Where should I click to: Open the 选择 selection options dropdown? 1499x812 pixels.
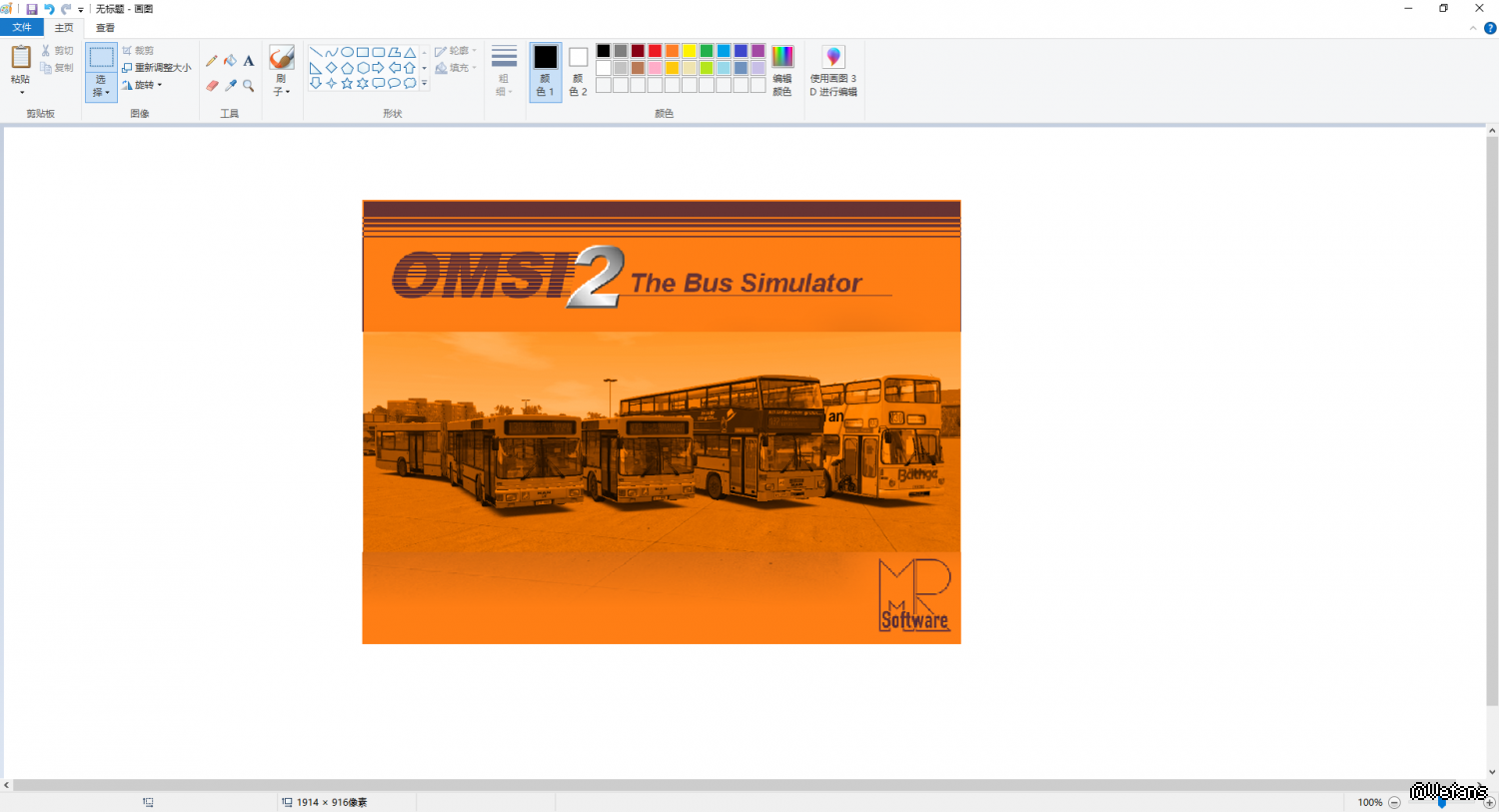(x=101, y=86)
